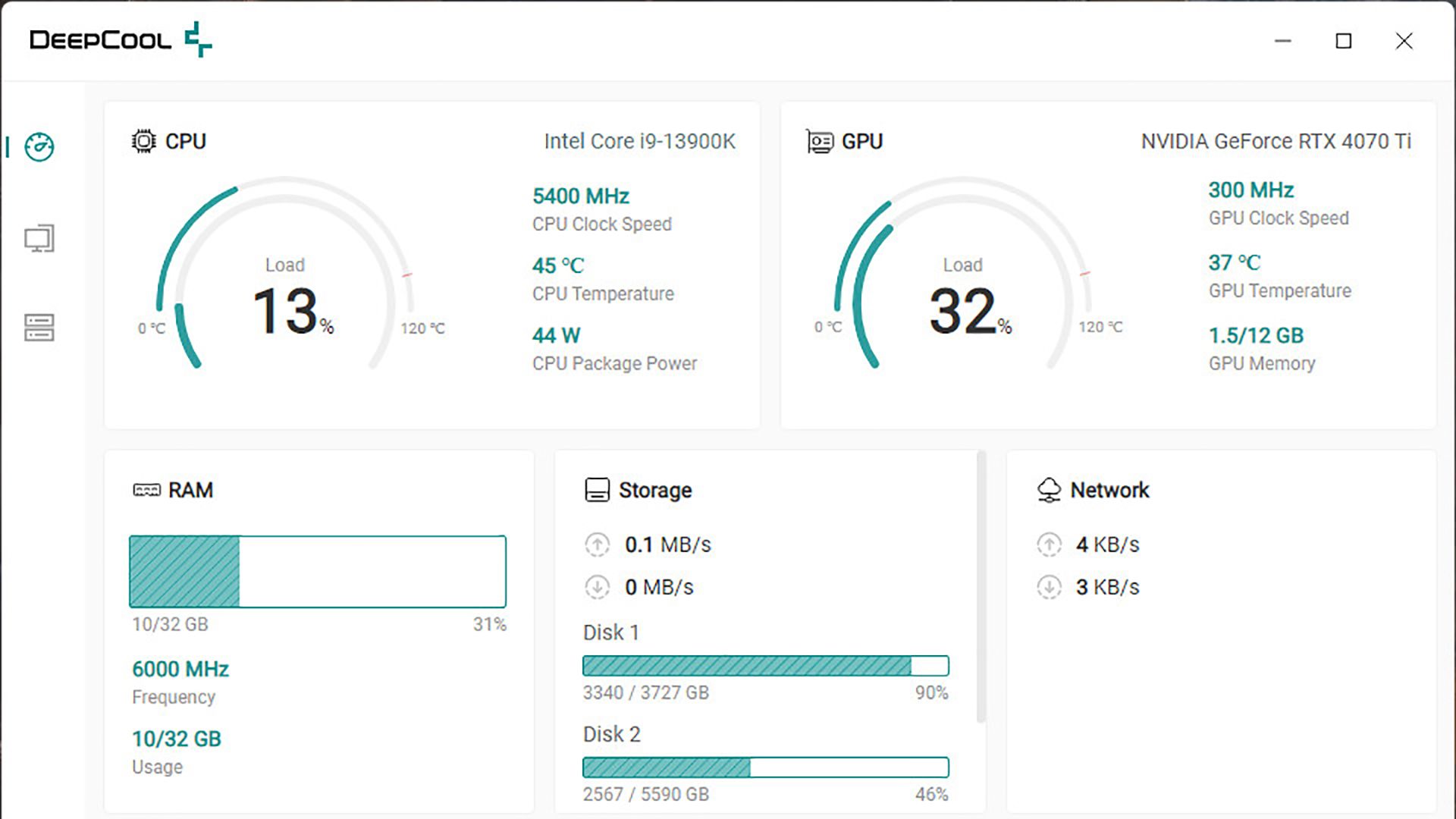
Task: Click the storage upload arrow icon
Action: pos(597,544)
